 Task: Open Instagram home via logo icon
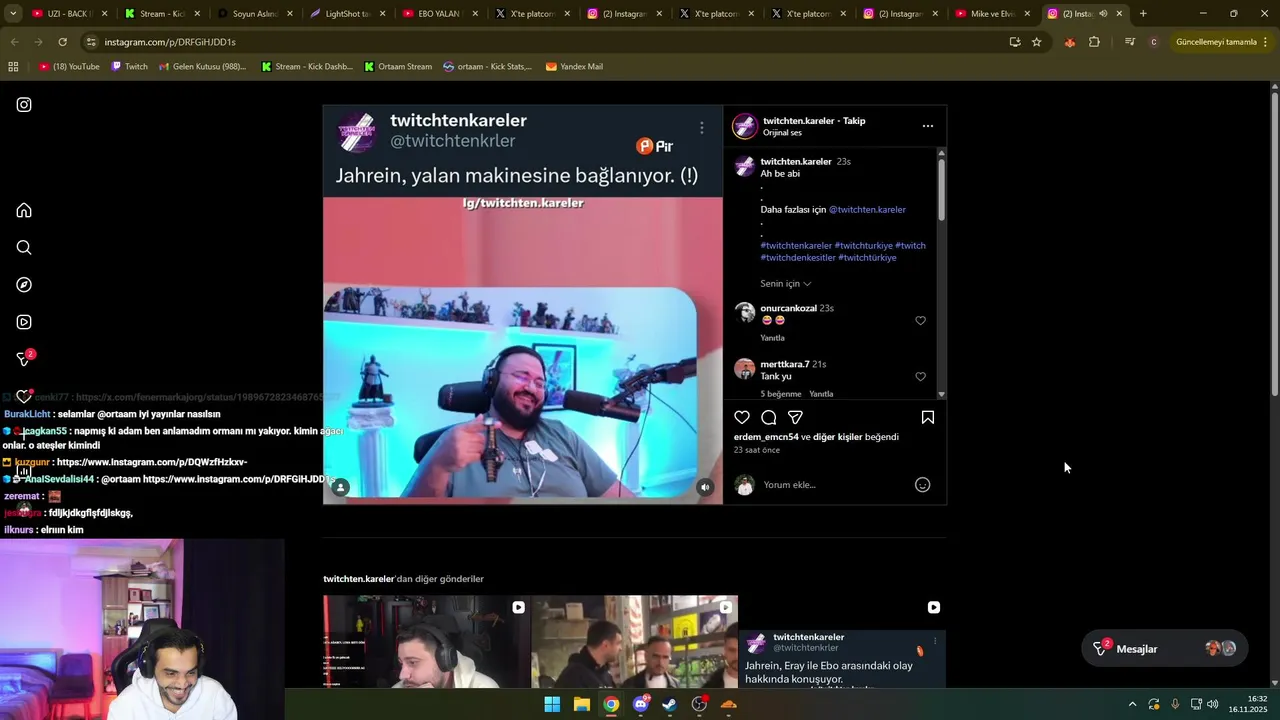[x=24, y=105]
